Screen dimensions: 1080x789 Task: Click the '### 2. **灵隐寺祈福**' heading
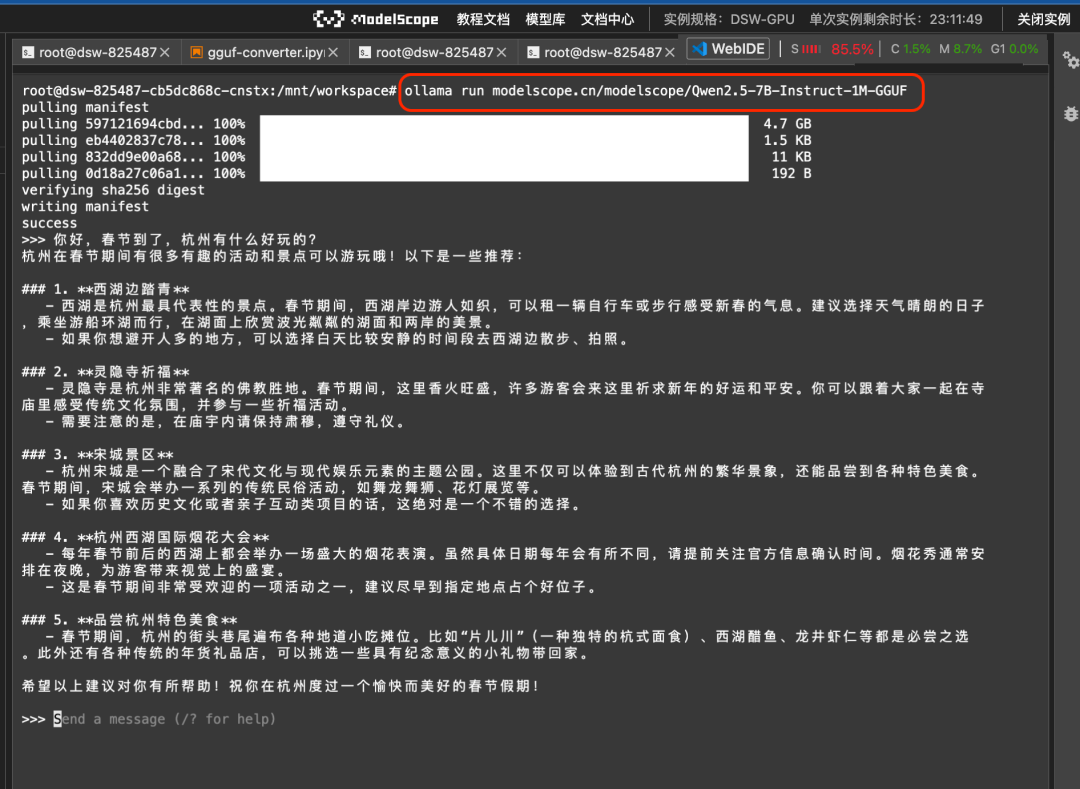pyautogui.click(x=105, y=372)
